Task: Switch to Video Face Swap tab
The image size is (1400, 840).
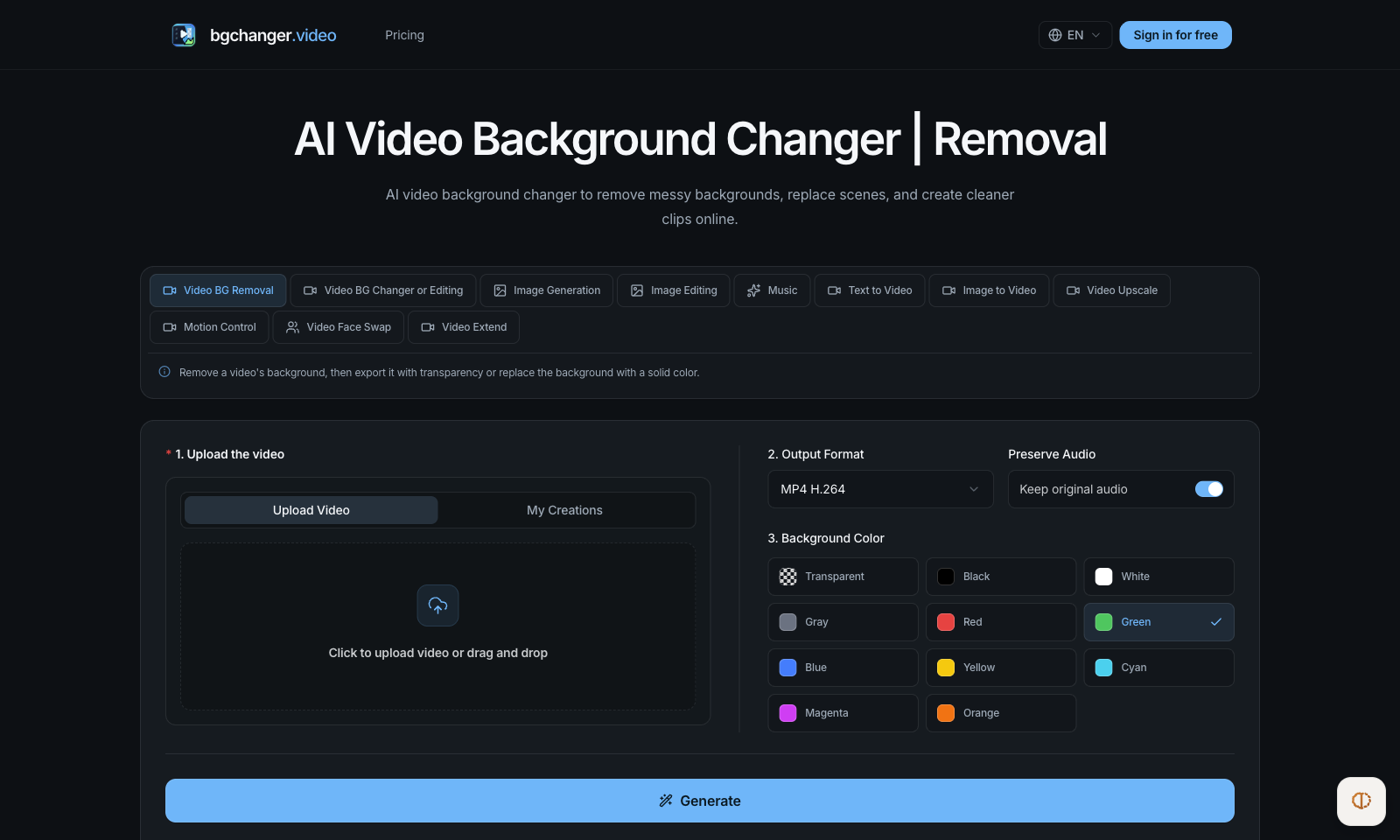Action: [x=339, y=327]
